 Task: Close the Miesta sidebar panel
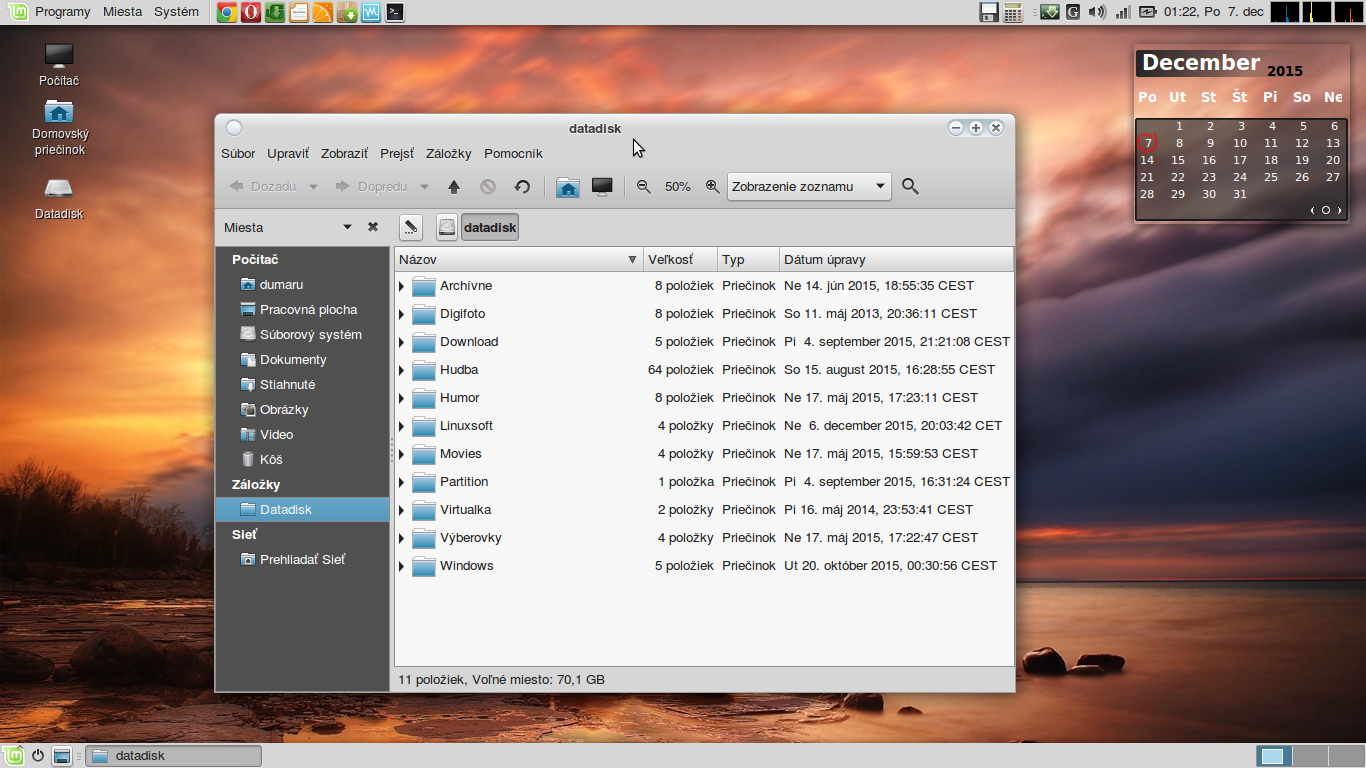373,228
